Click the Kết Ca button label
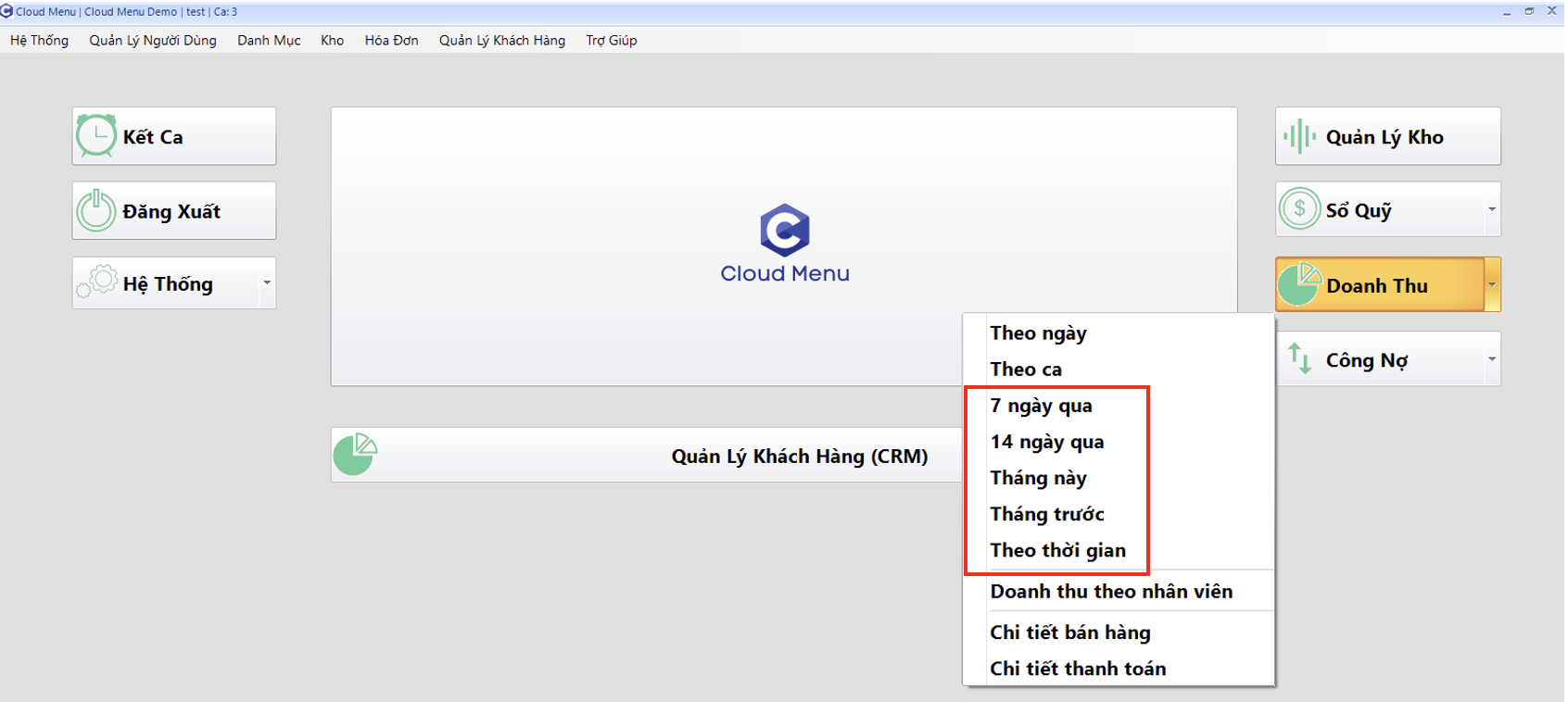The height and width of the screenshot is (702, 1568). point(153,137)
